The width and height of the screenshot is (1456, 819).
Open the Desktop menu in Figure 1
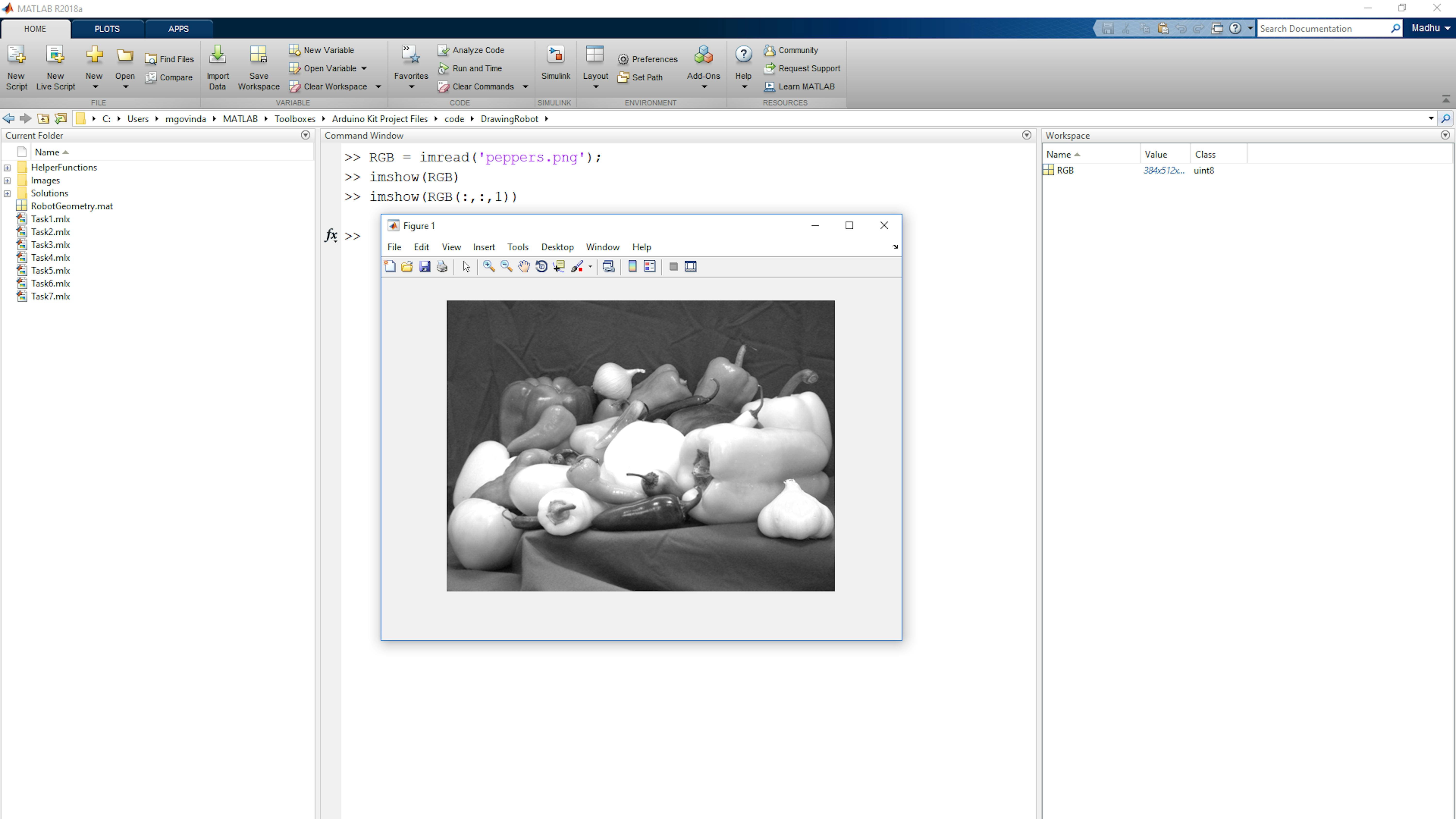[x=557, y=247]
